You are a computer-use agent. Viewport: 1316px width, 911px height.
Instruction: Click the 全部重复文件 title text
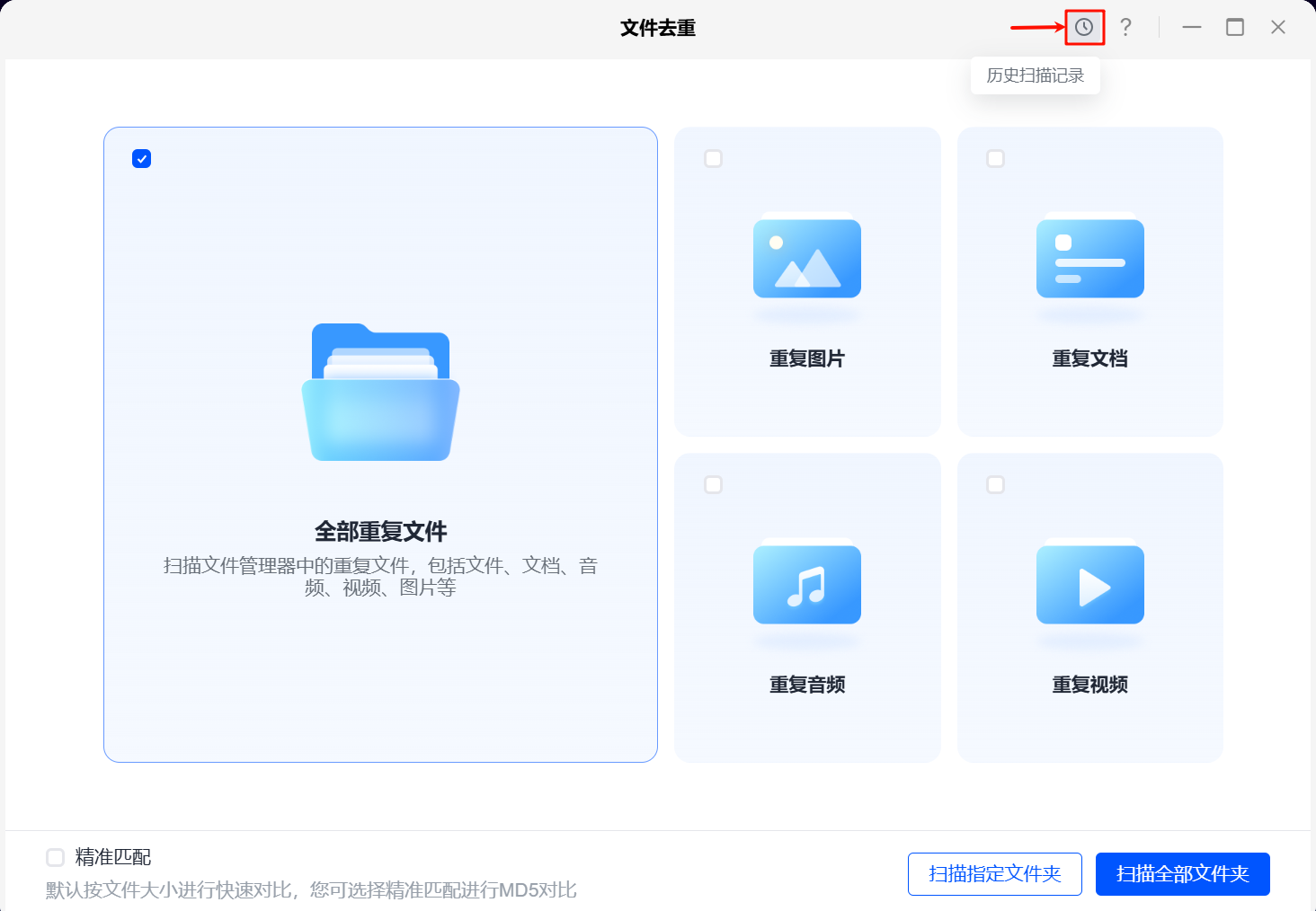(x=380, y=531)
